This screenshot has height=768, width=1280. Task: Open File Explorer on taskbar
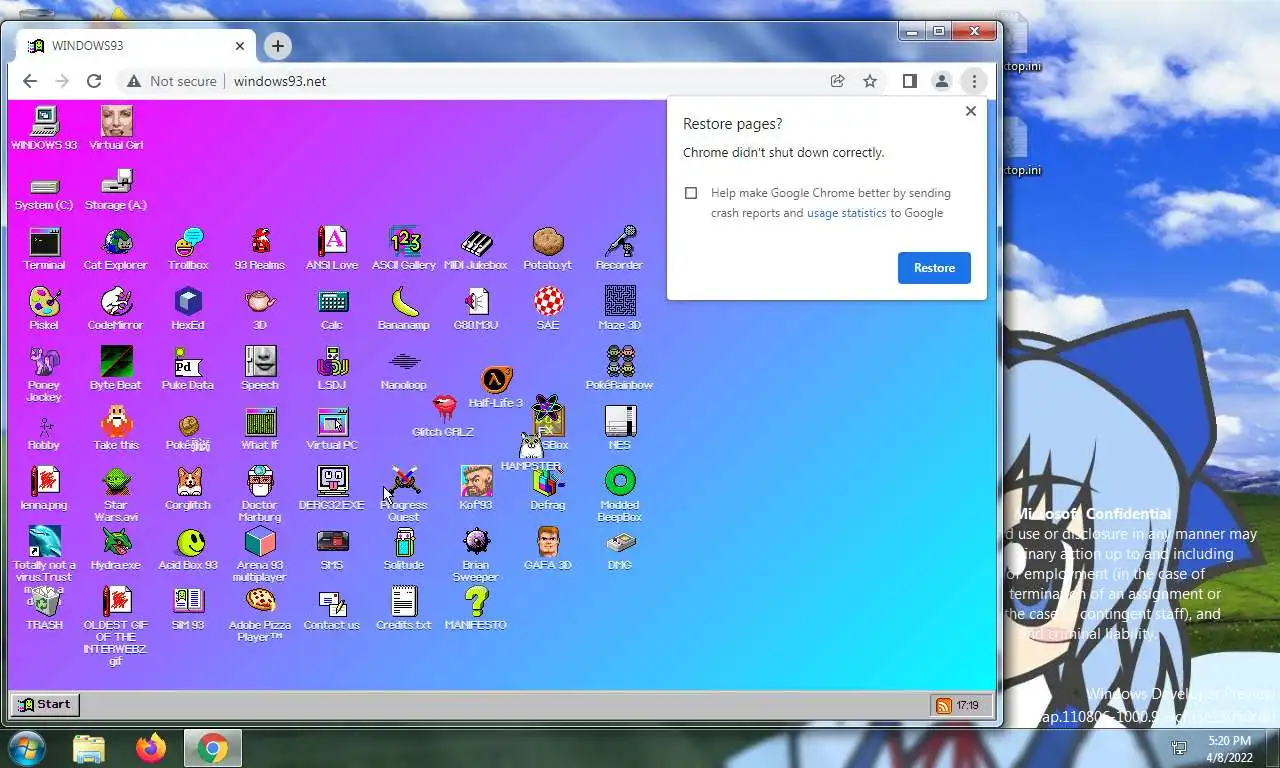[89, 748]
